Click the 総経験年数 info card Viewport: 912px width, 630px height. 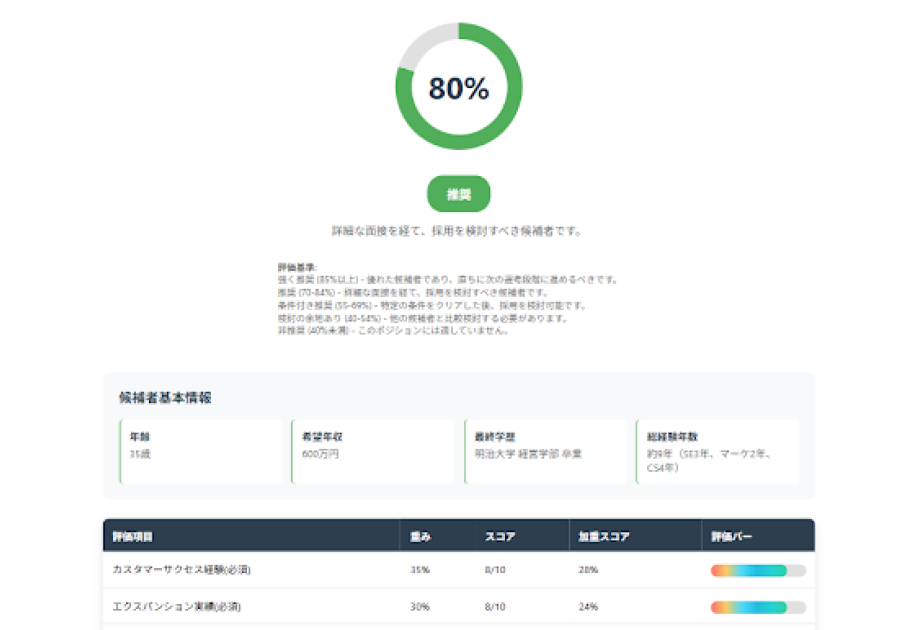pyautogui.click(x=717, y=452)
